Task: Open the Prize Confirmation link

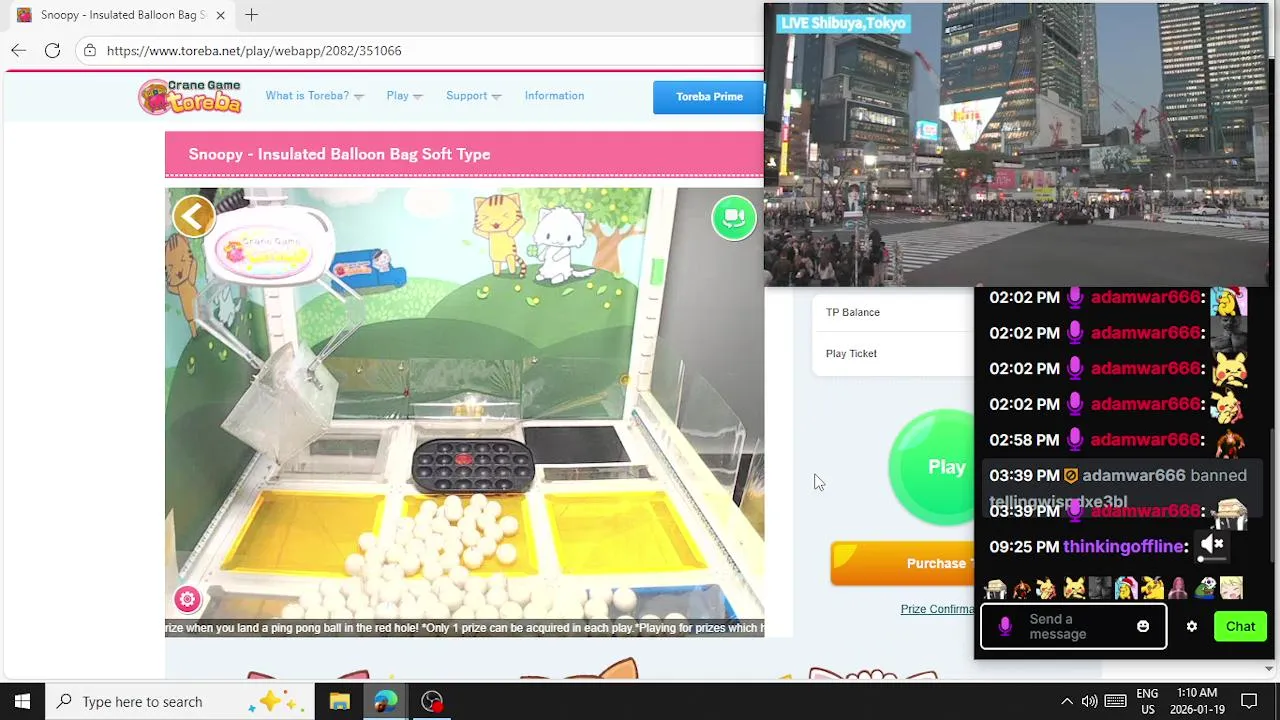Action: point(937,609)
